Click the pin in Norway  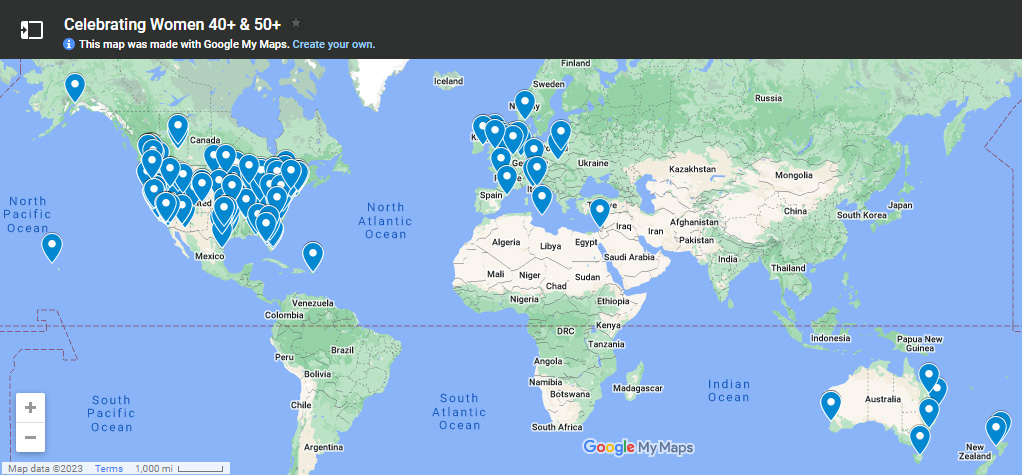[x=525, y=104]
